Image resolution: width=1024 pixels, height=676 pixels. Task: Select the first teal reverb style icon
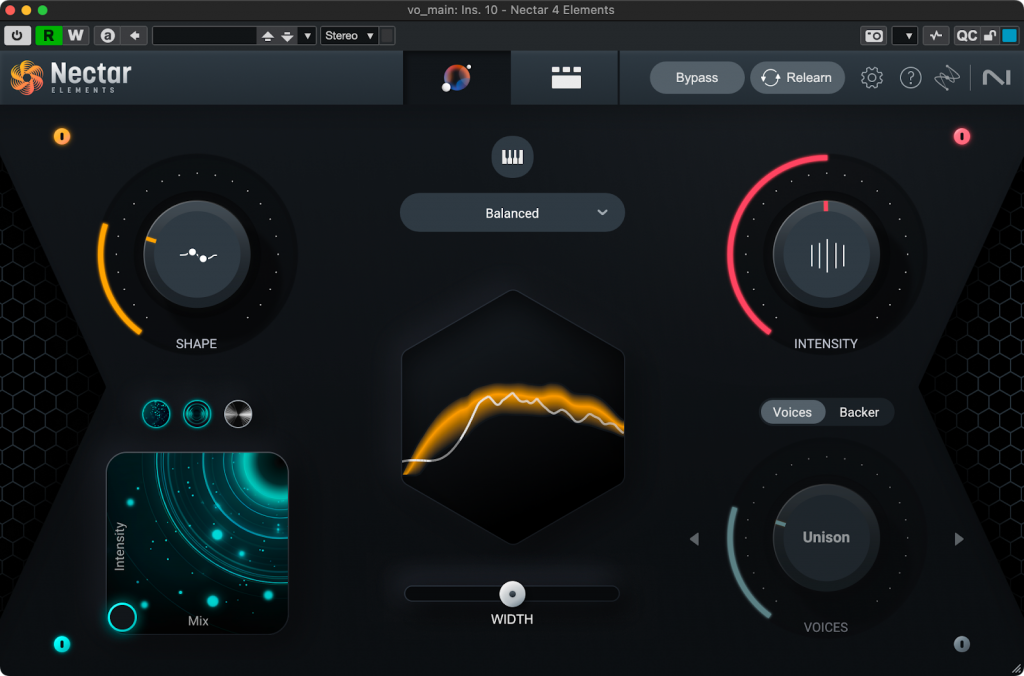(156, 413)
